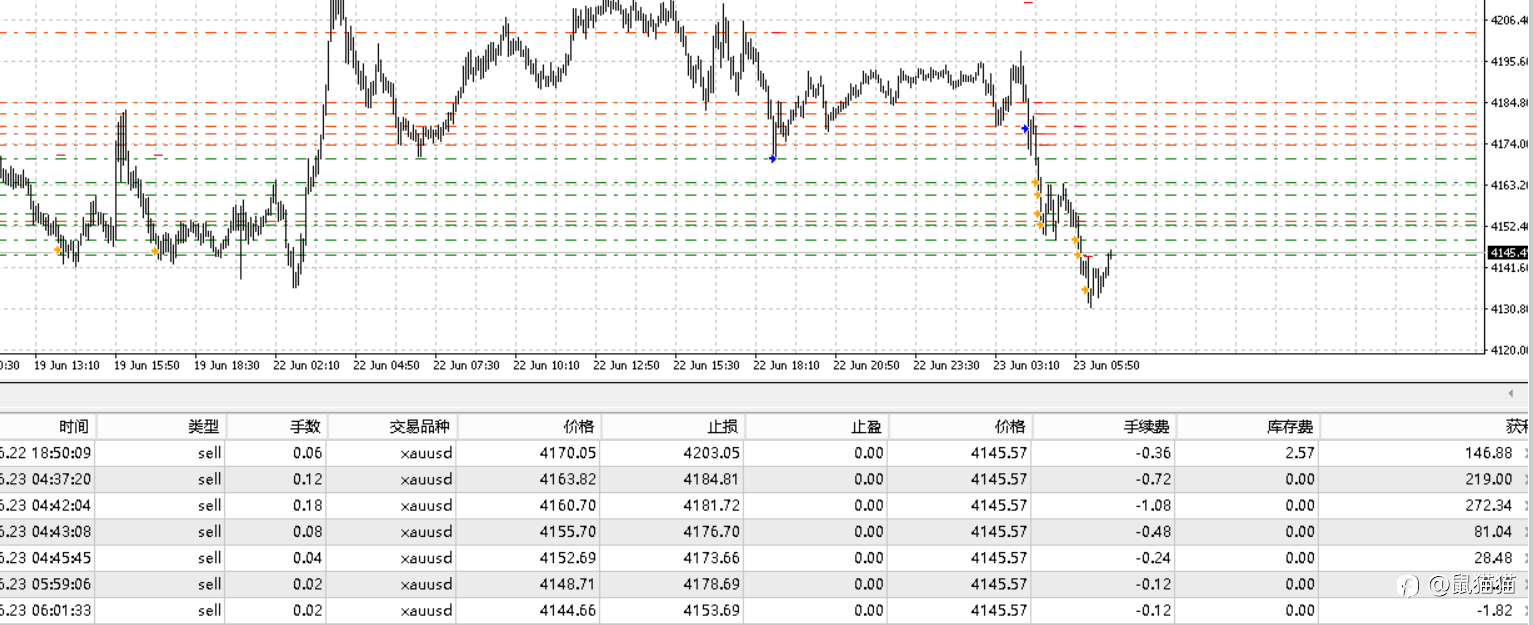Click the 价格 header beside 交易品种
Screen dimensions: 1534x625
(530, 427)
